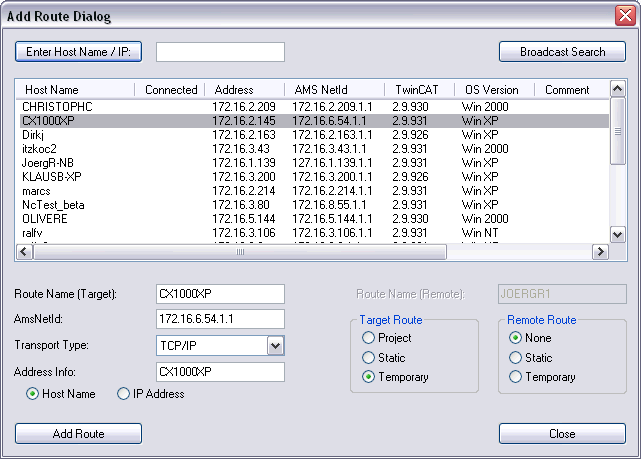Screen dimensions: 641x459
Task: Select the CX1000XP host row
Action: click(313, 121)
